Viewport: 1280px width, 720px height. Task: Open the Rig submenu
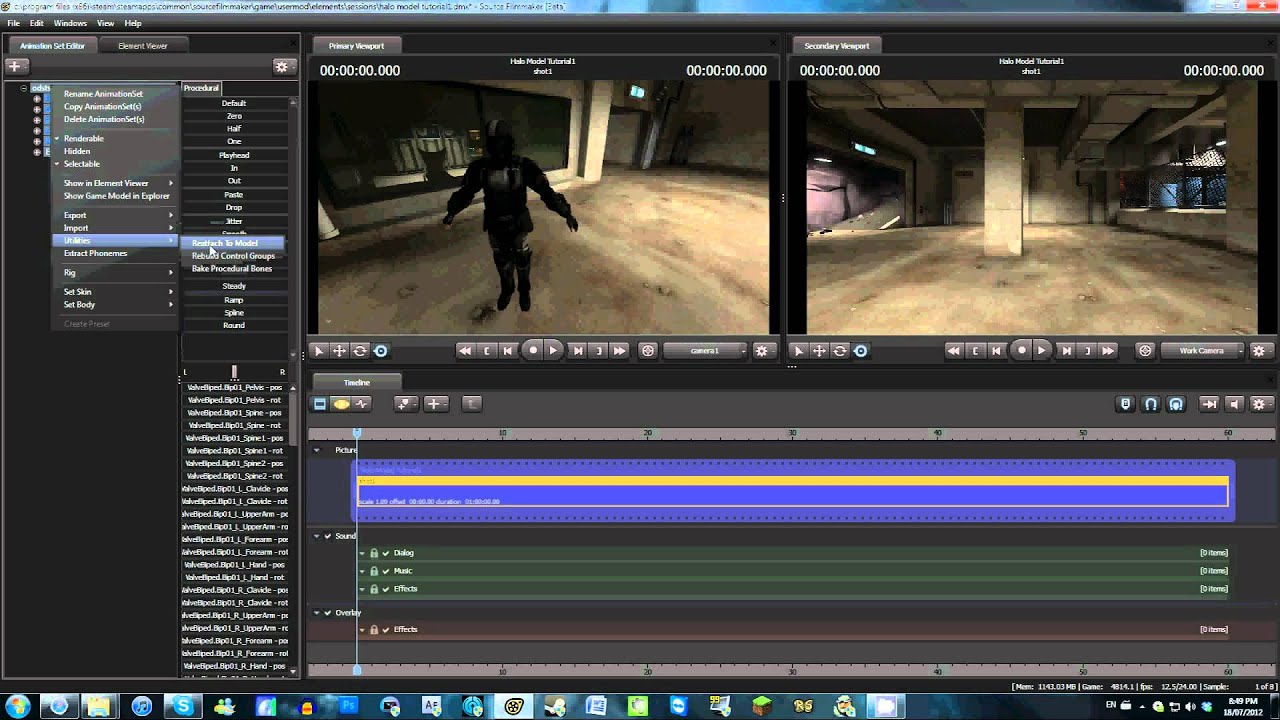[114, 272]
